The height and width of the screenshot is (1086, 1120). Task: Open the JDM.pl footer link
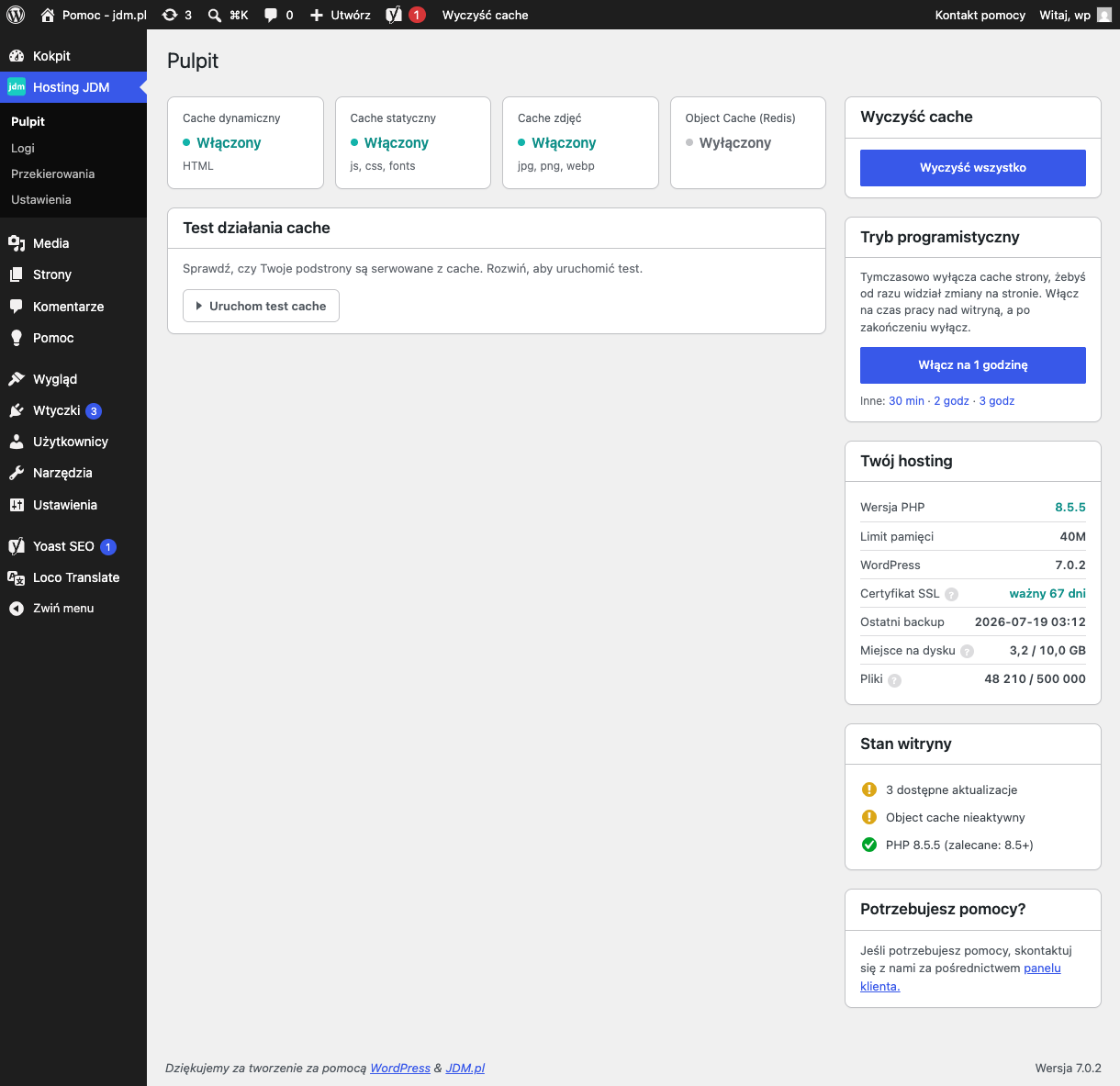(465, 1068)
